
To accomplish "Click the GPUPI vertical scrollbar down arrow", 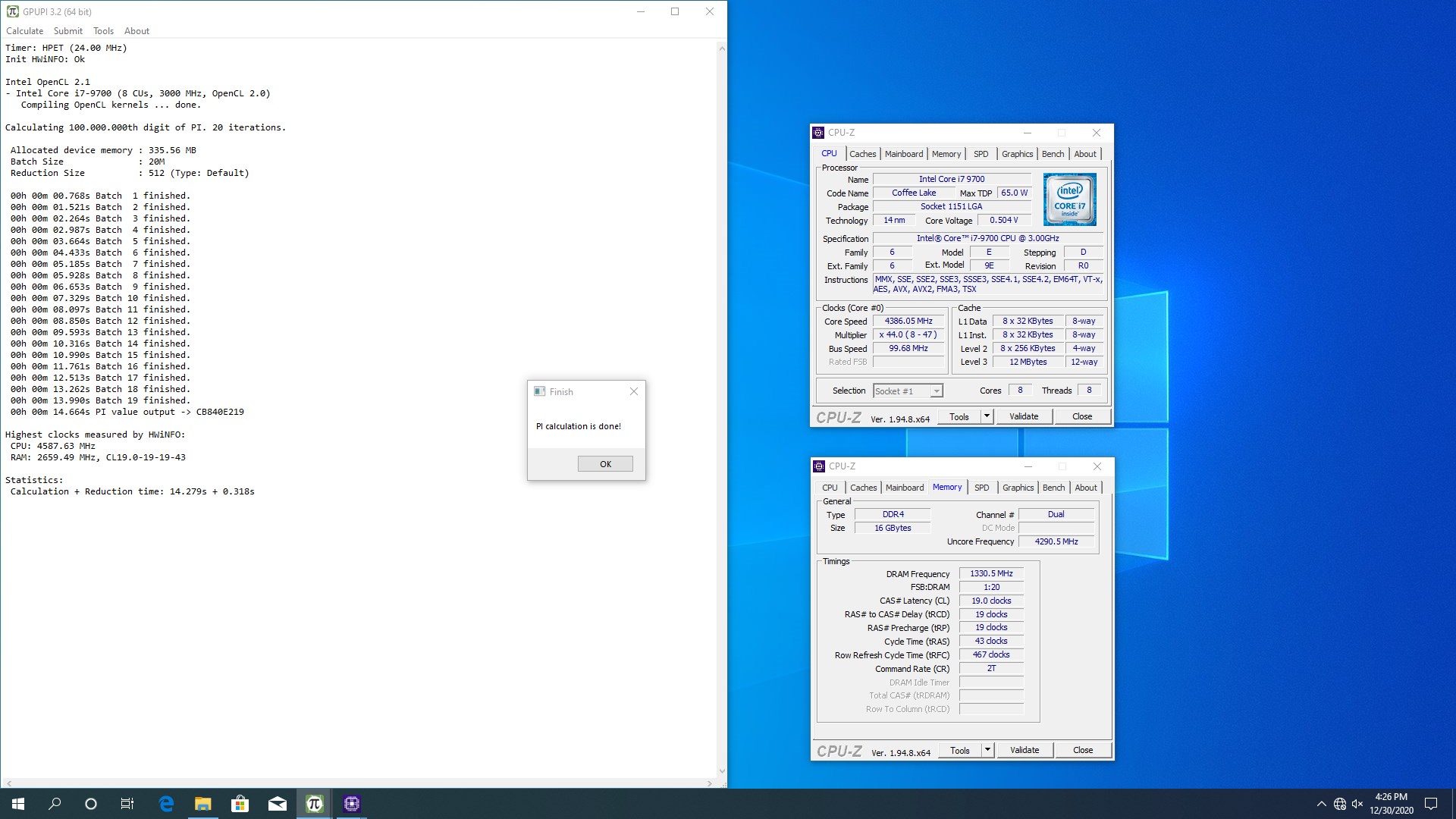I will (x=722, y=771).
